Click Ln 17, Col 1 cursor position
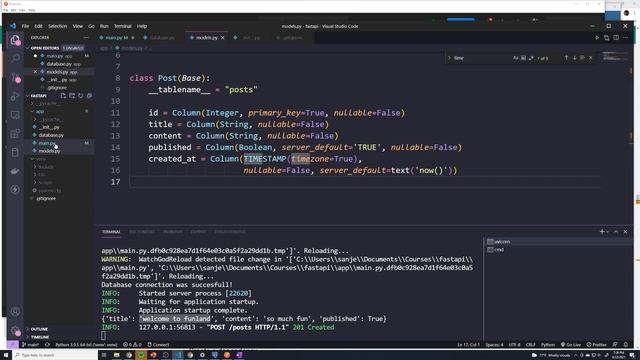The image size is (640, 360). tap(468, 344)
